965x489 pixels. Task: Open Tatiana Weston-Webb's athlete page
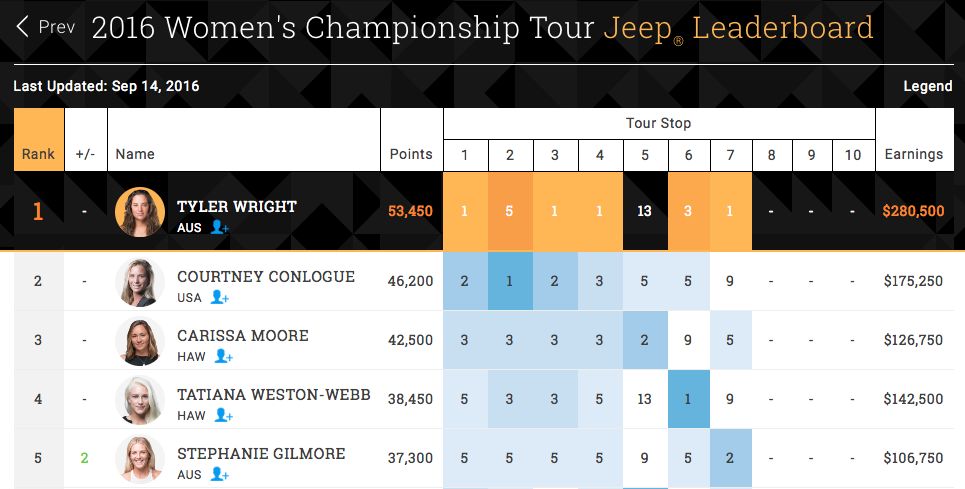[273, 395]
